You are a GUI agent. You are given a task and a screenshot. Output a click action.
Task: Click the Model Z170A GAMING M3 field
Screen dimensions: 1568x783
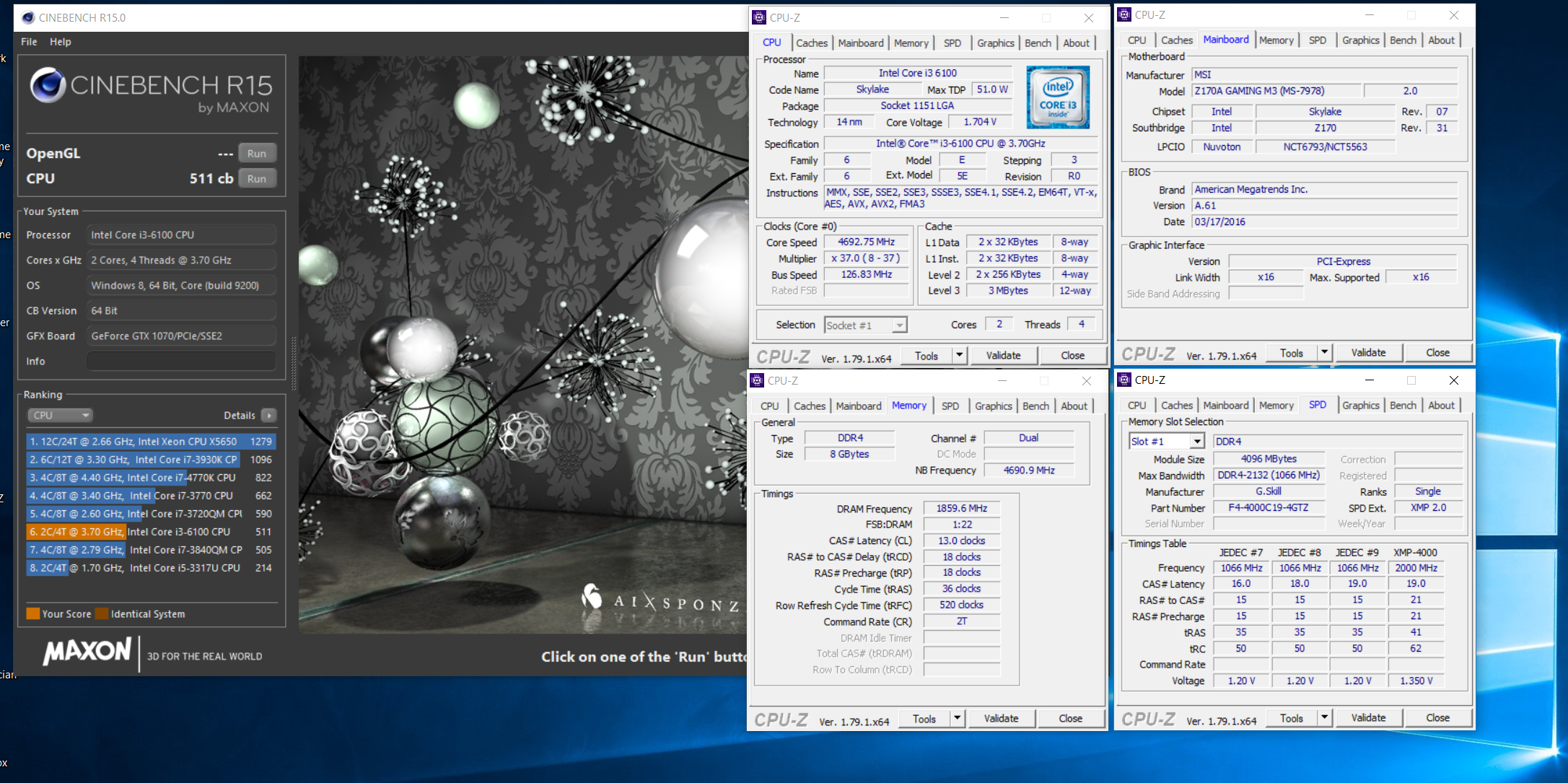[x=1276, y=91]
